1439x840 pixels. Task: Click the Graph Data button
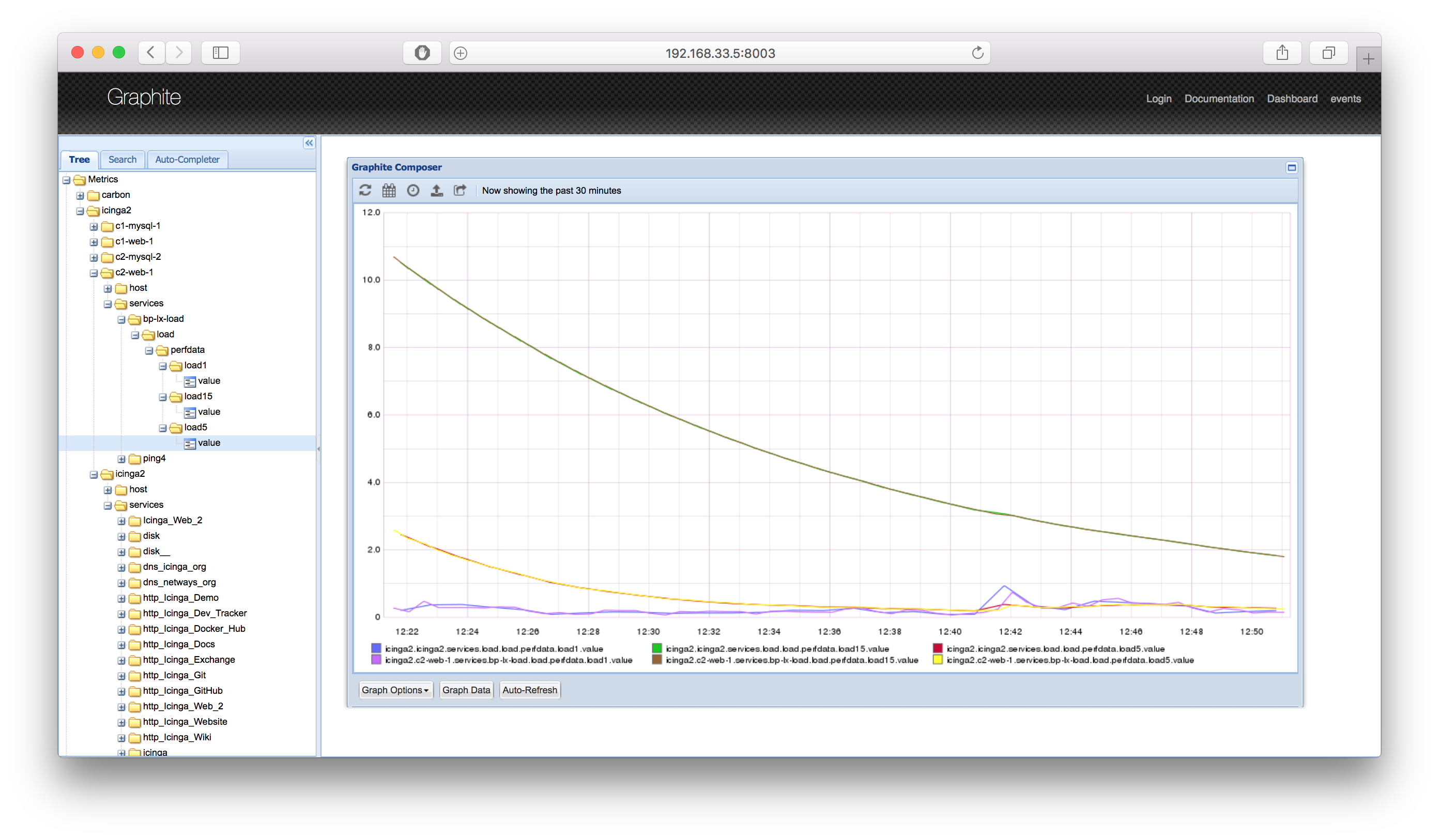pos(466,690)
